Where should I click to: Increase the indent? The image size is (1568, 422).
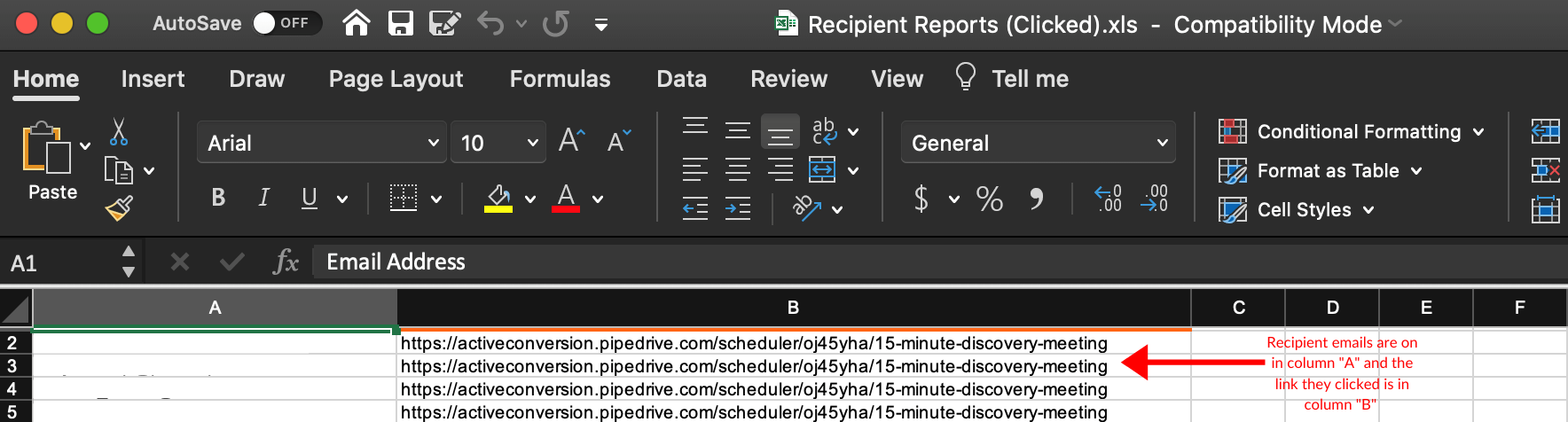[x=738, y=208]
